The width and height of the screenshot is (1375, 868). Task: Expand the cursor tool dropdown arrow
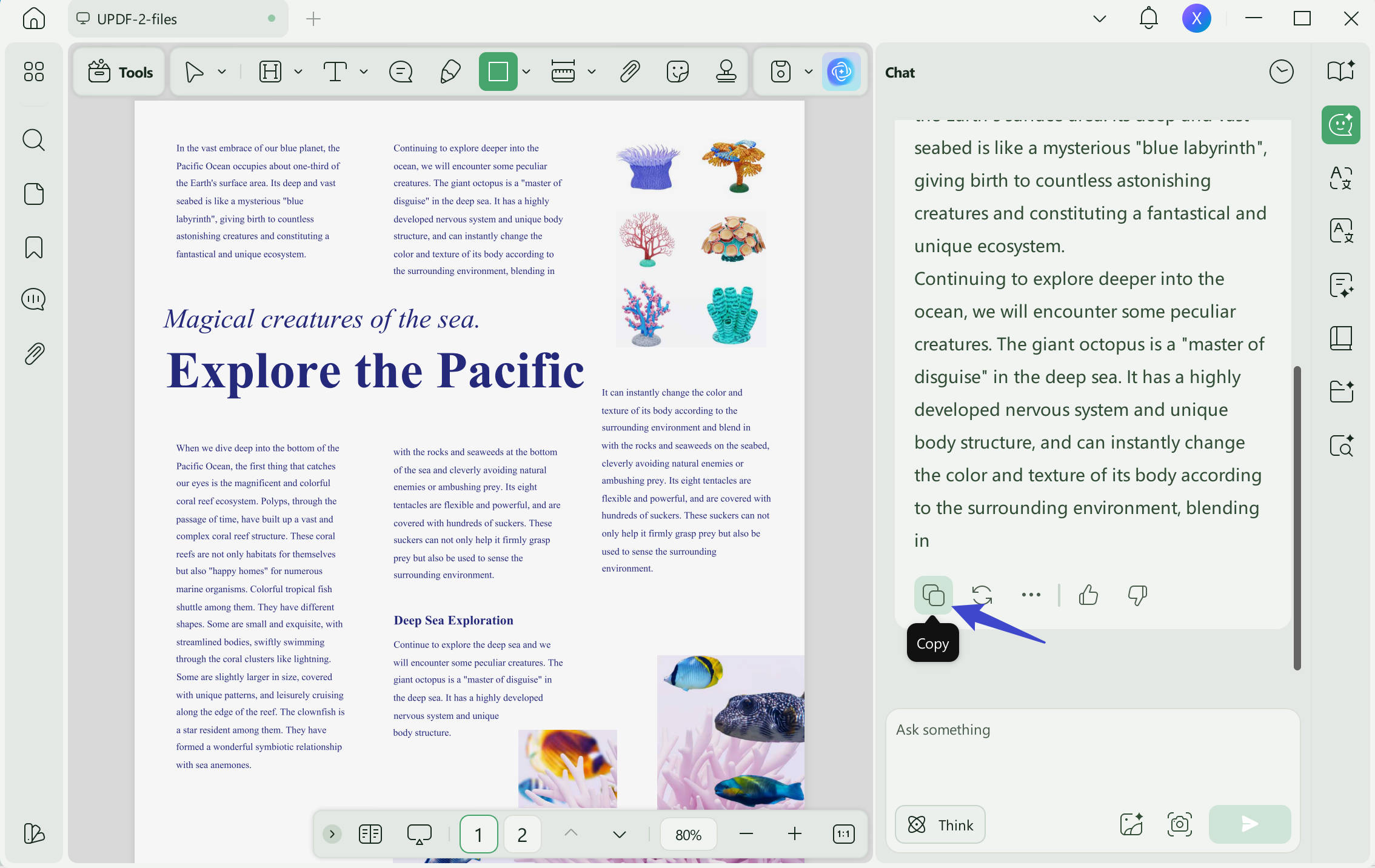coord(222,72)
